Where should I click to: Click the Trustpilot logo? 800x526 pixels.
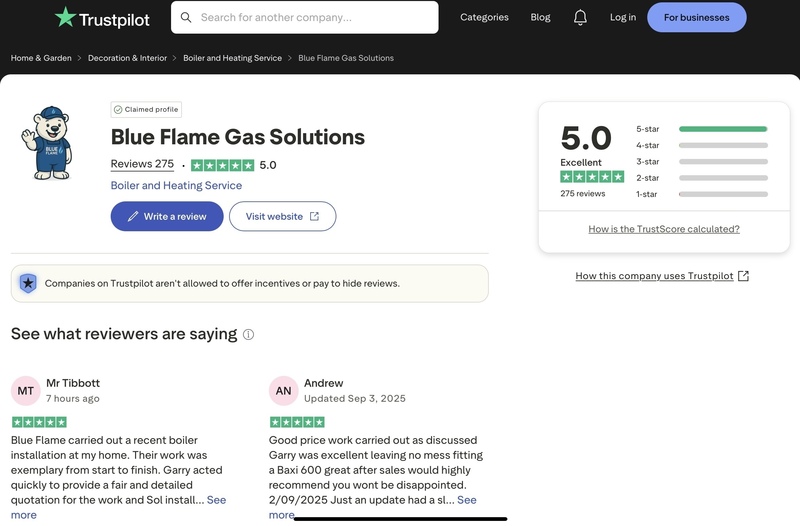103,17
